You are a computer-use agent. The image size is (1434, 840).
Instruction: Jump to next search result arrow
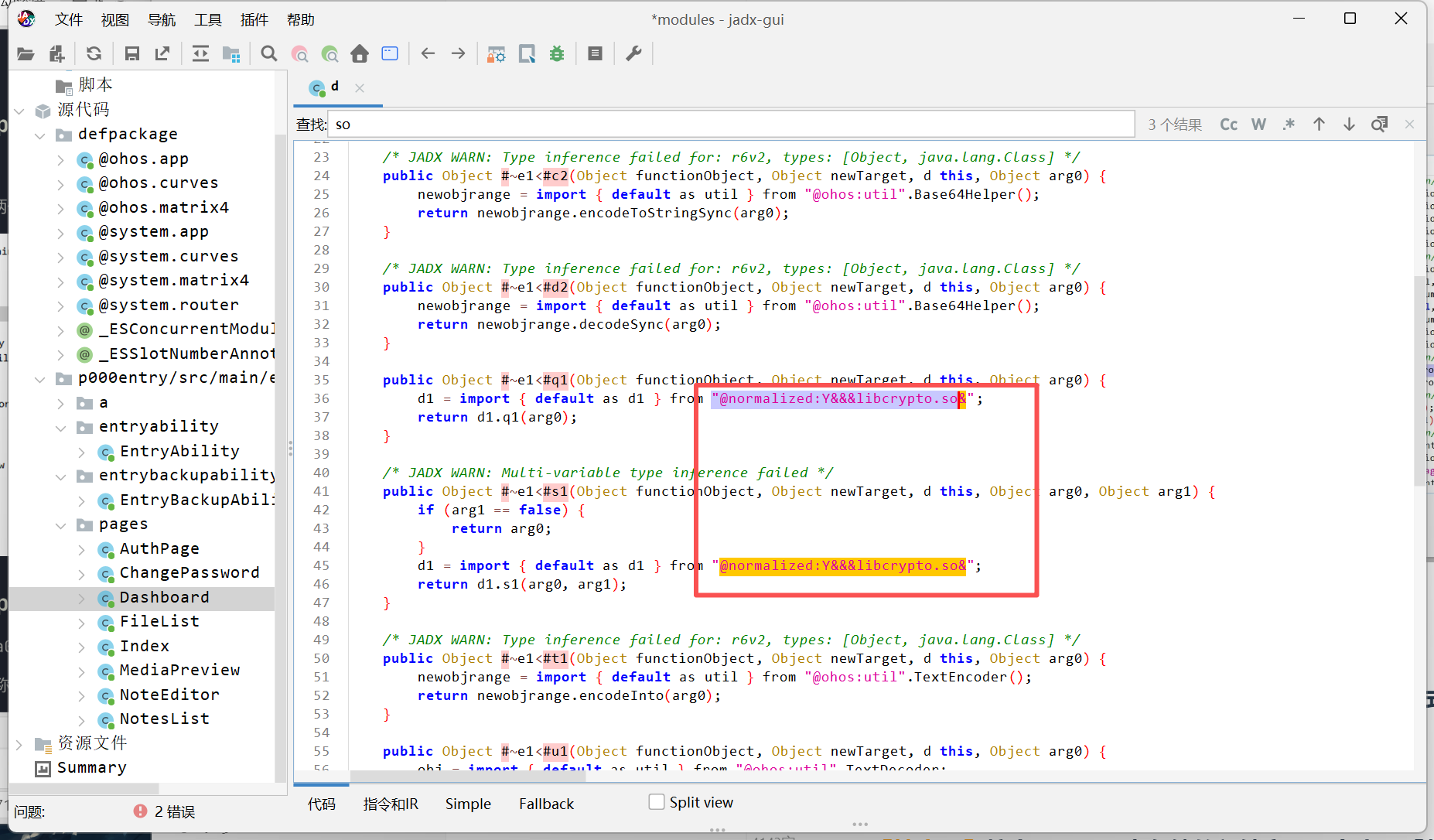coord(1349,125)
